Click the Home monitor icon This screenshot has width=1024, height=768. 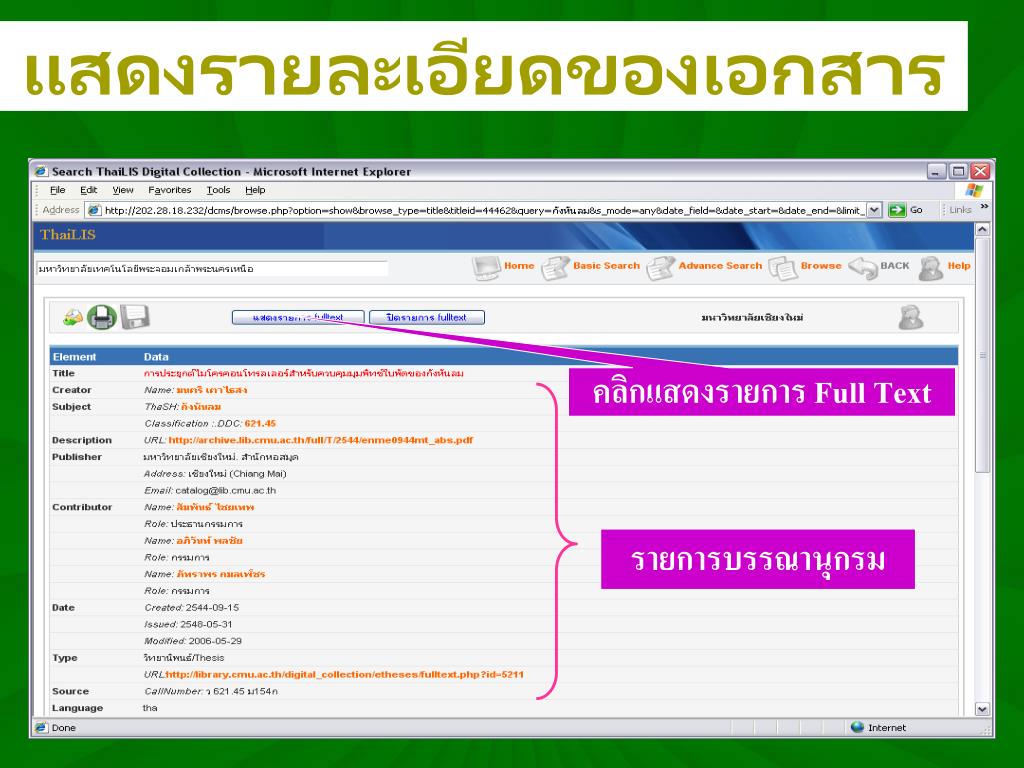[486, 268]
